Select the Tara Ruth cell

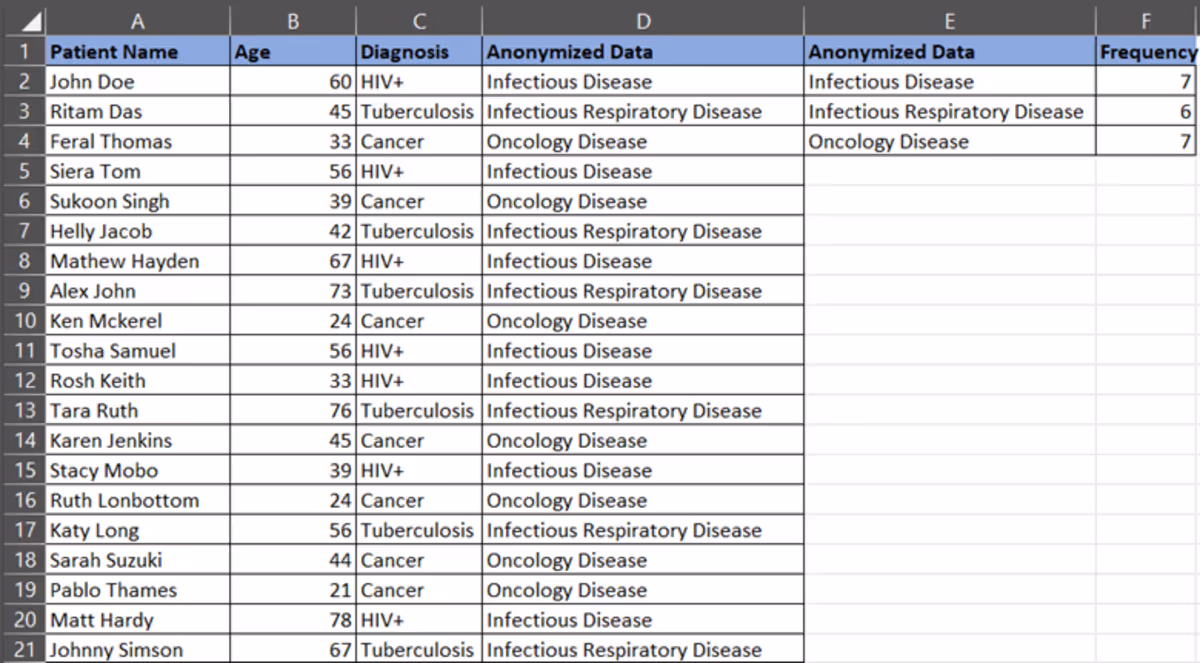(138, 411)
